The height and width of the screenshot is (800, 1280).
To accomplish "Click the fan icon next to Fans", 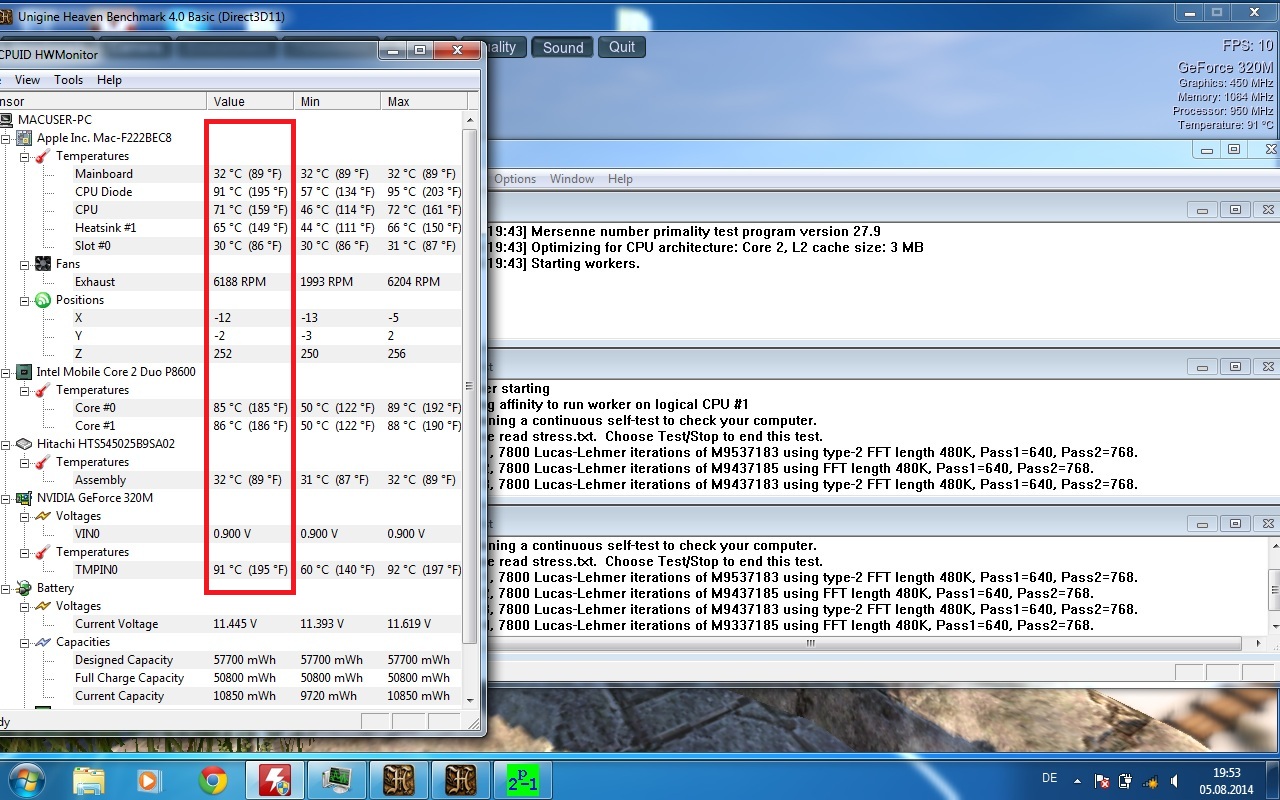I will (x=43, y=264).
